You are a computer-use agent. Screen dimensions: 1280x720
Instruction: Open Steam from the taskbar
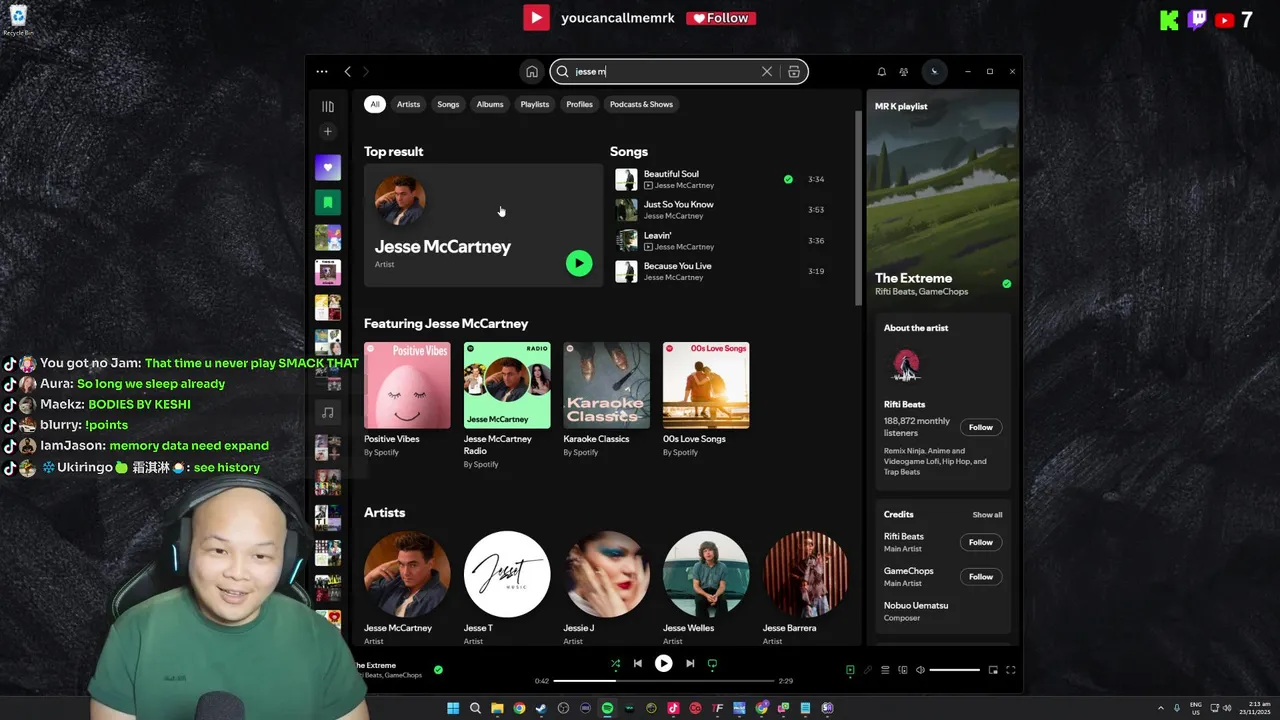541,708
